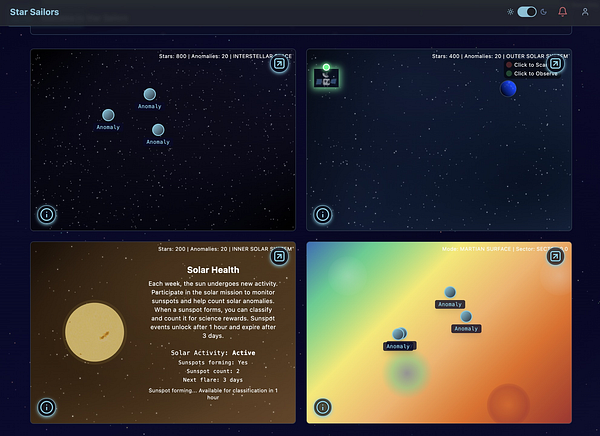Select the lowest anomaly in Interstellar Space

pos(158,130)
